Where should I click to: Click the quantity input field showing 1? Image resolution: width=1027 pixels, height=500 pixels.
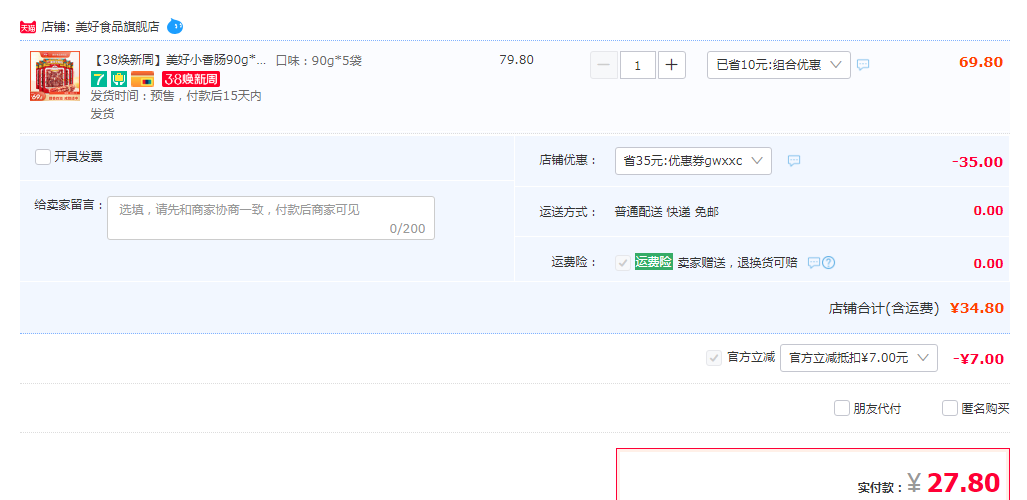point(637,65)
